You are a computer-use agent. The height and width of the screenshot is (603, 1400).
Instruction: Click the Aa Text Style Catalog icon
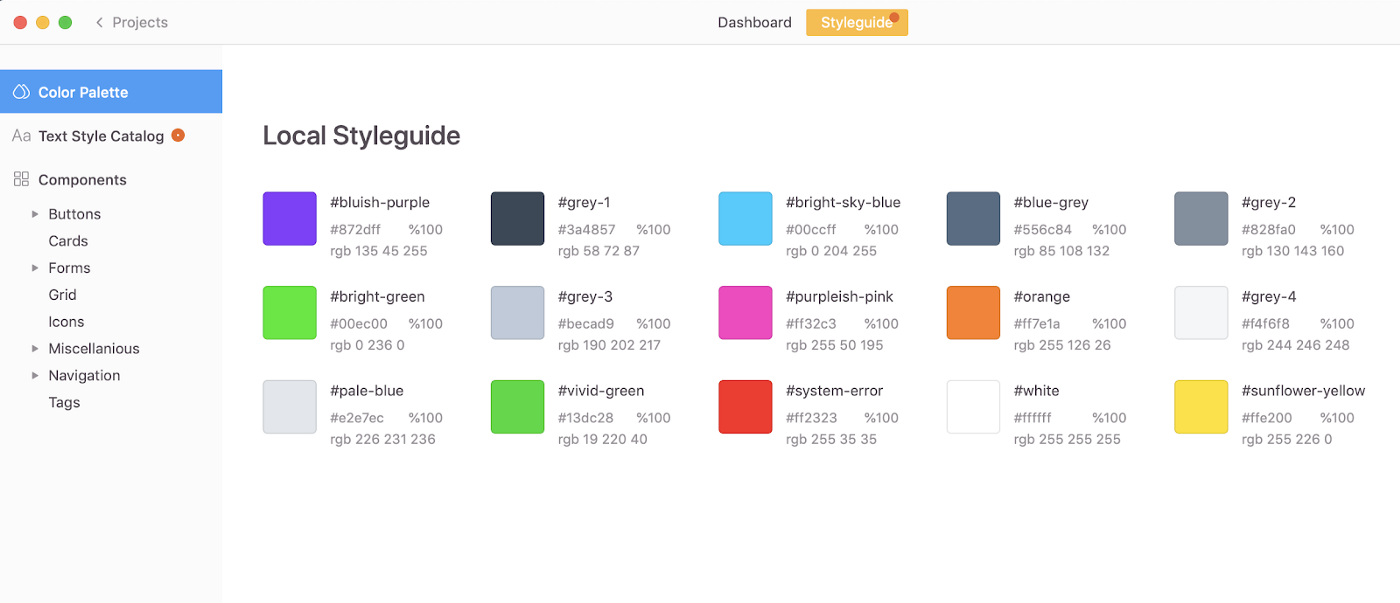21,136
